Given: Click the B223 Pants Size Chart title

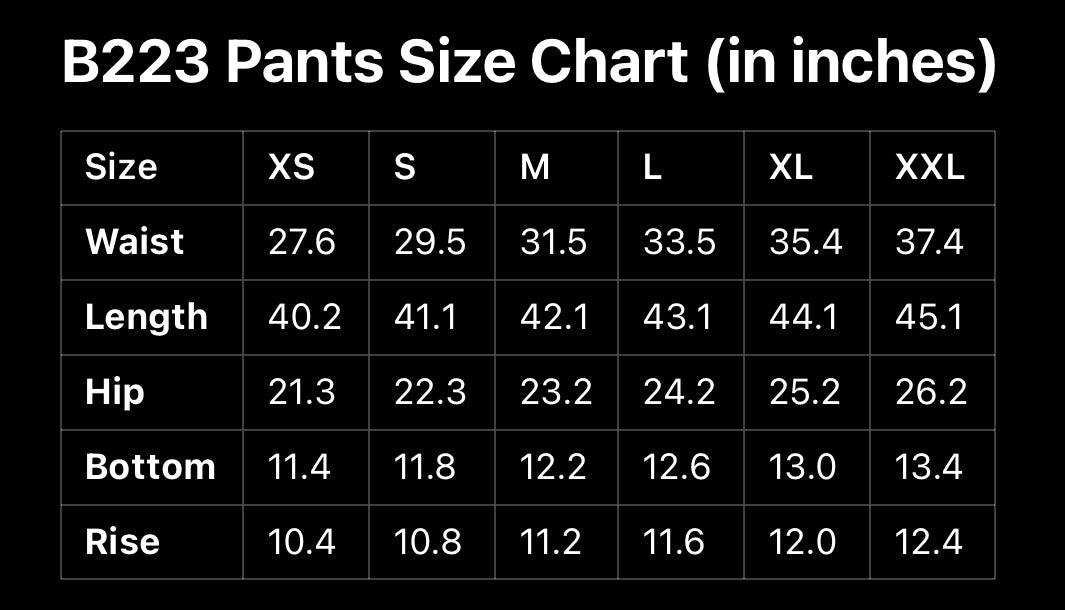Looking at the screenshot, I should point(529,64).
